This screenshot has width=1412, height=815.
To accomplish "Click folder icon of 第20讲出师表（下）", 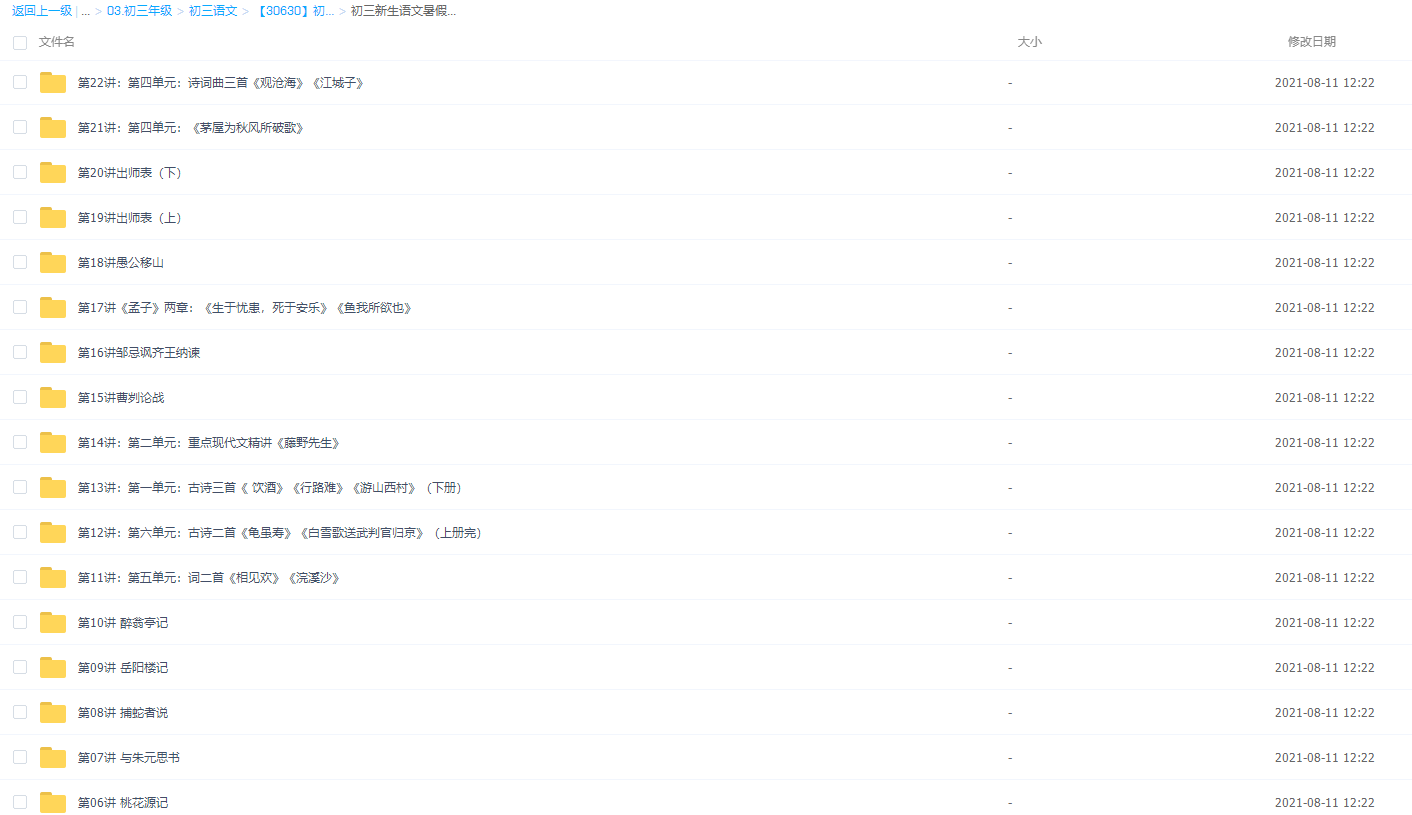I will (53, 173).
